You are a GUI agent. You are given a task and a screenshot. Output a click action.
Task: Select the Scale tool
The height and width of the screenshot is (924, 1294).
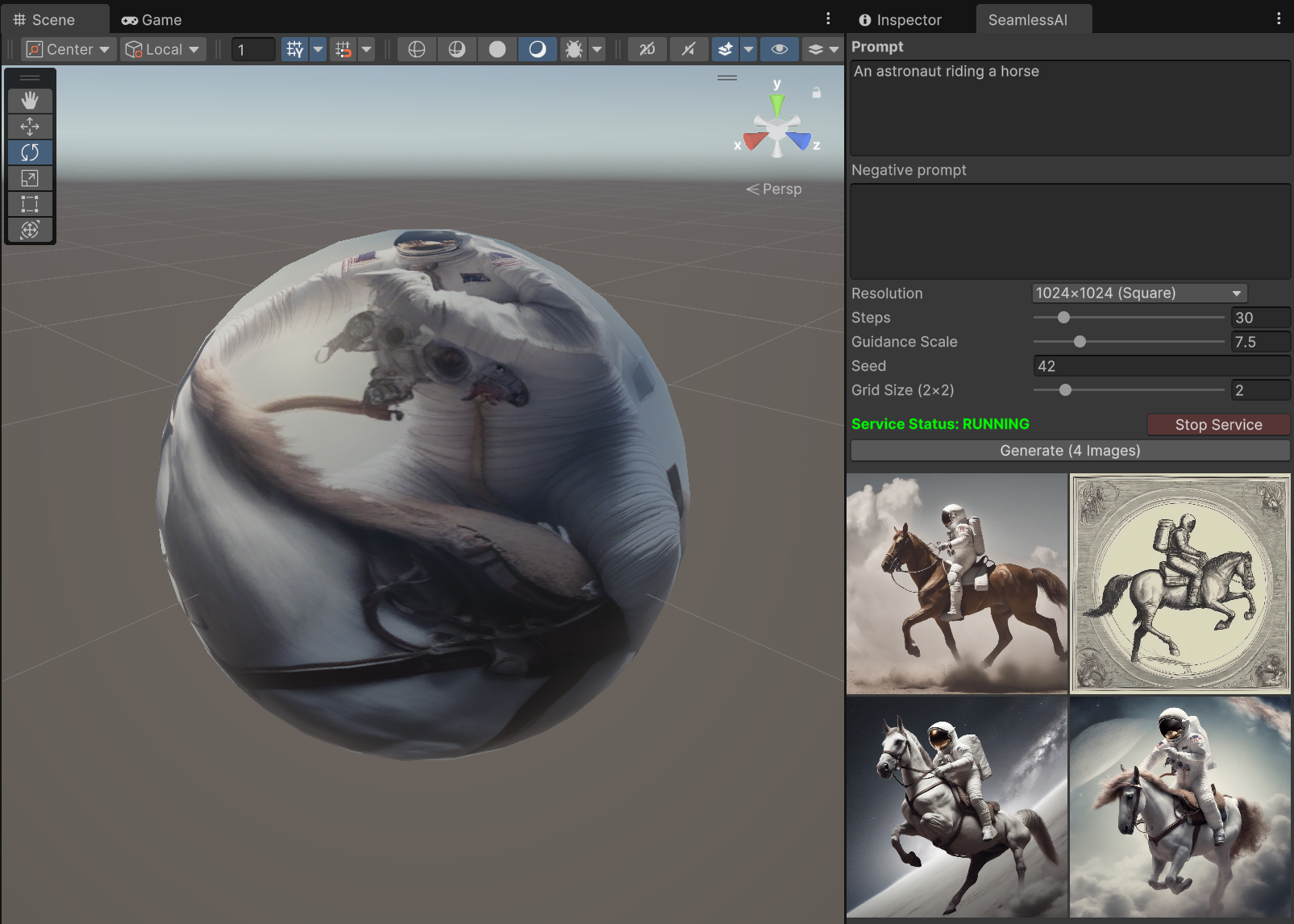point(30,178)
